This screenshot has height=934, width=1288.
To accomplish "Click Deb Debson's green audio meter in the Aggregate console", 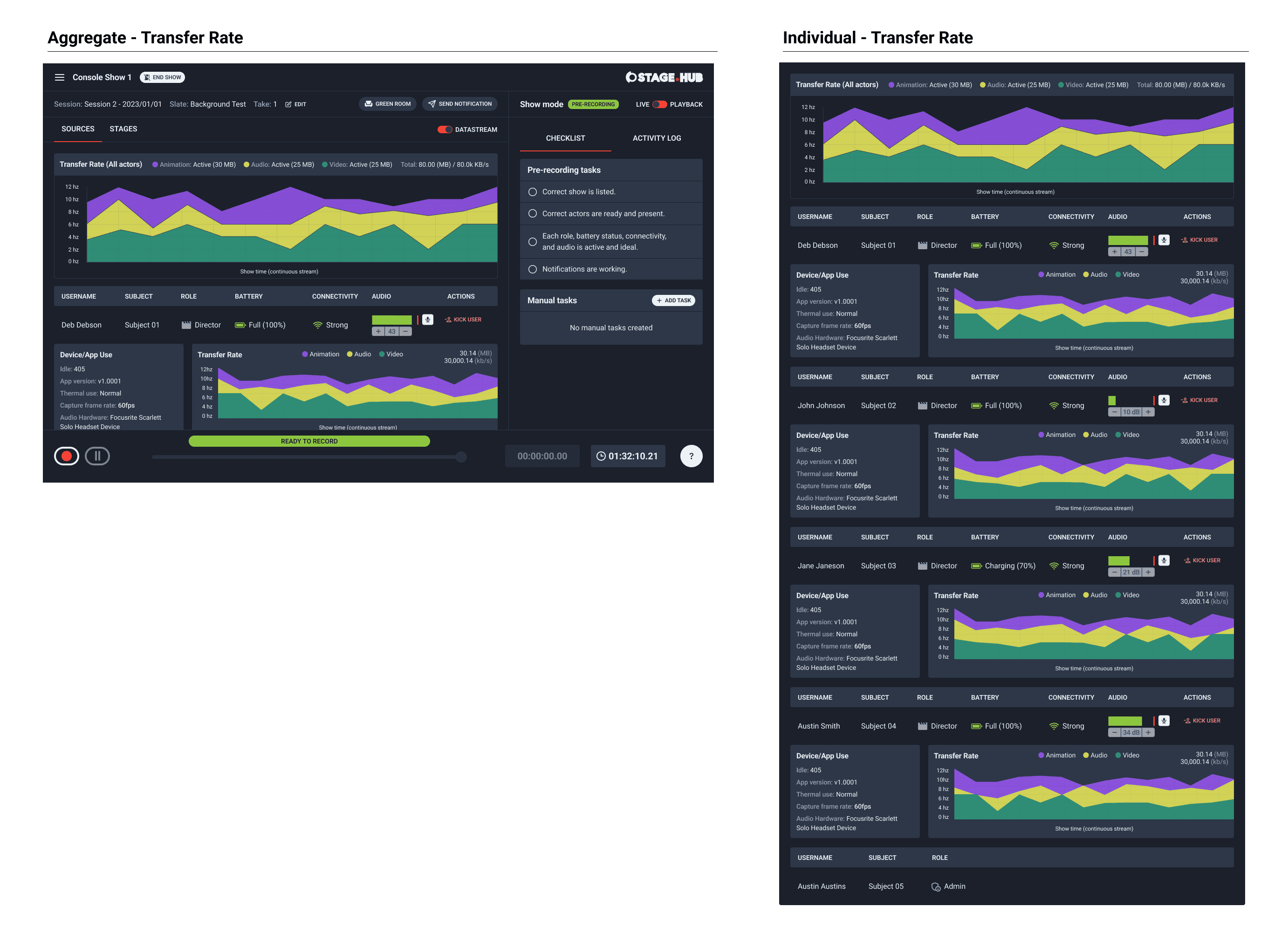I will coord(392,320).
